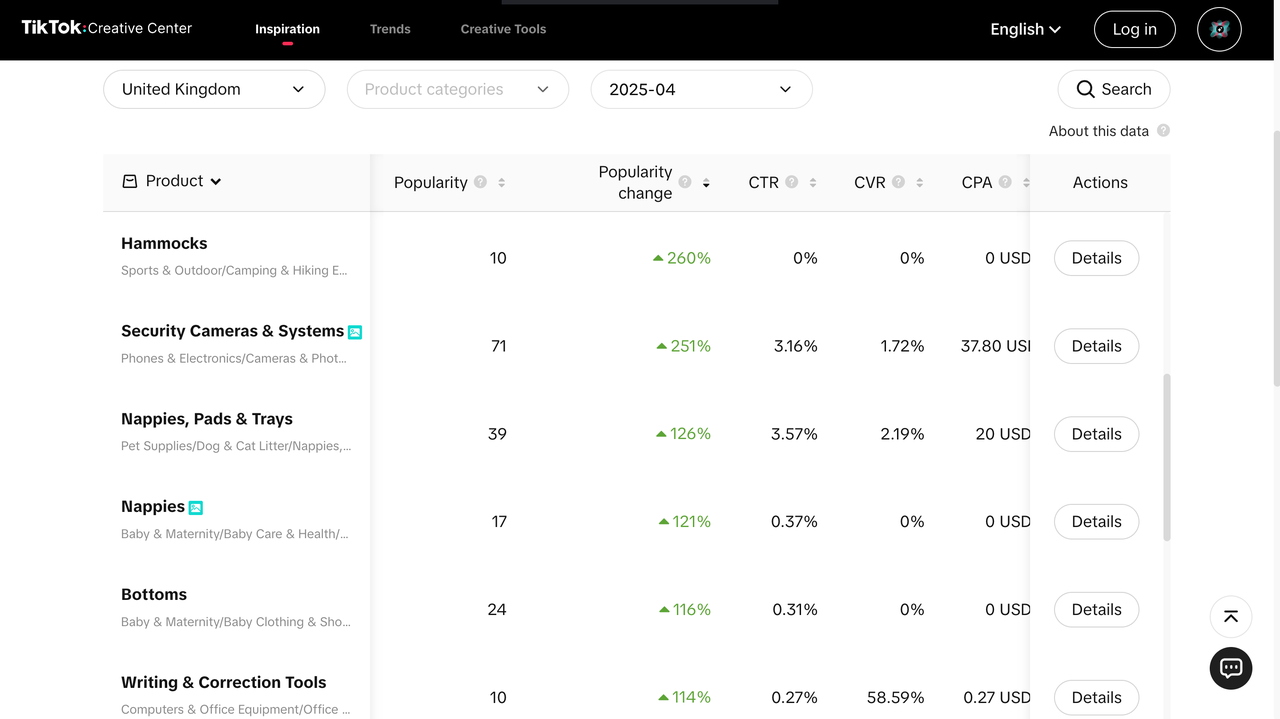Screen dimensions: 1280x719
Task: Click the TikTok Creative Center logo
Action: (107, 28)
